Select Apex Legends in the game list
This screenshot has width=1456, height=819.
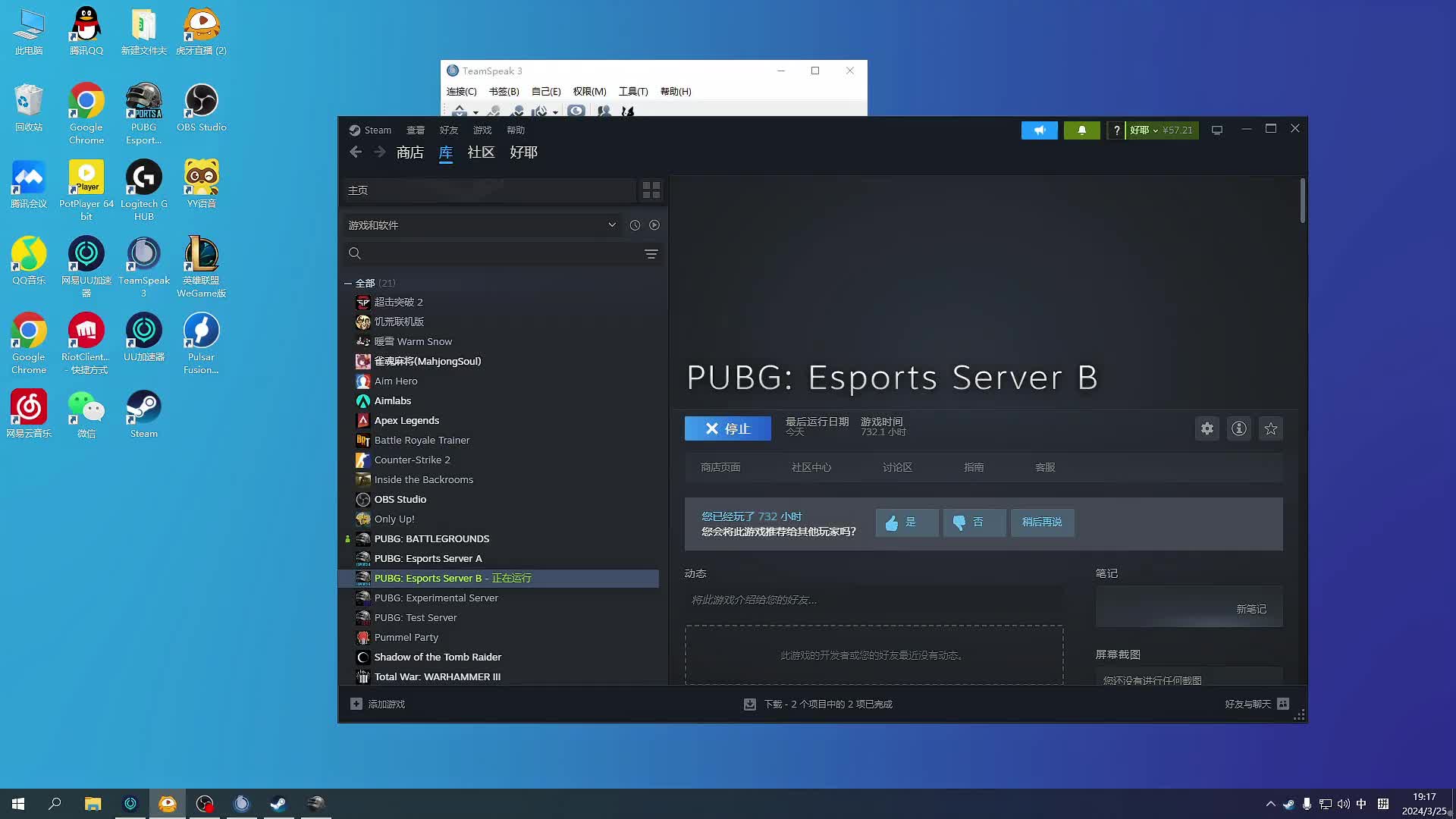(406, 420)
